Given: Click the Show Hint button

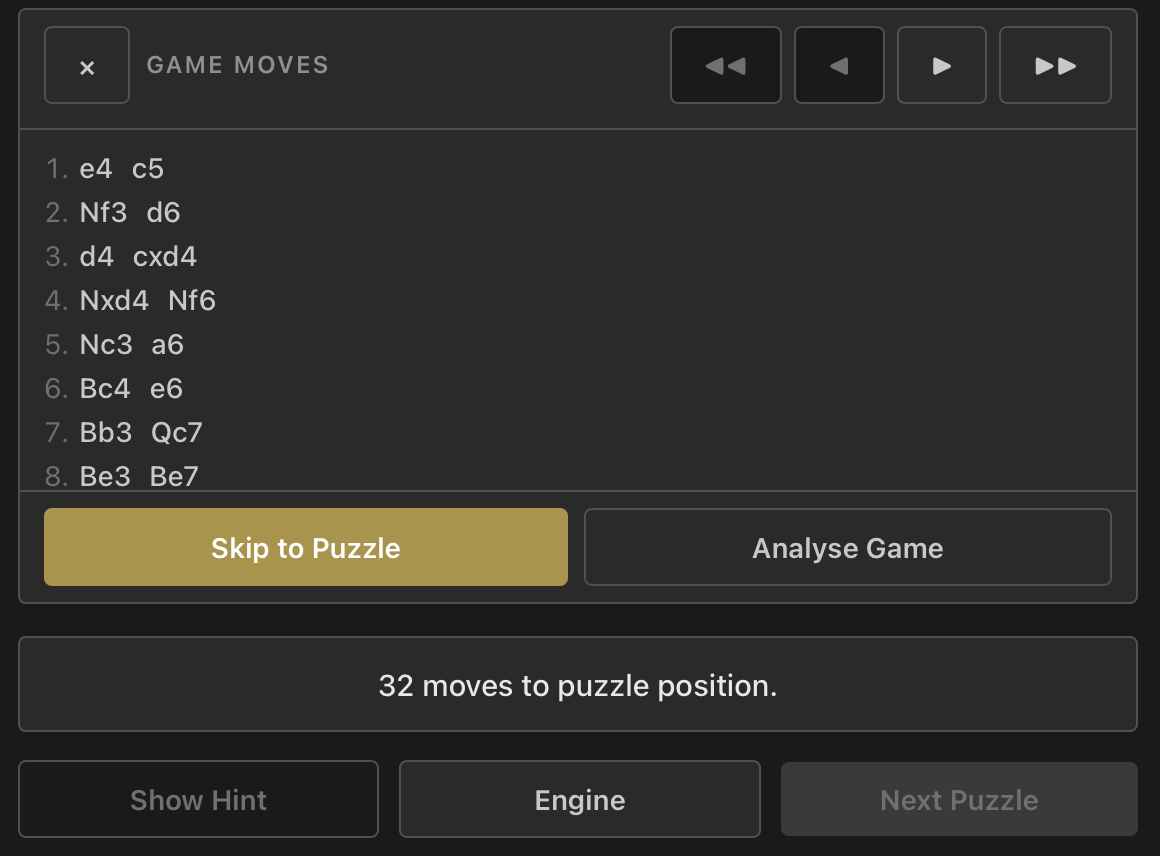Looking at the screenshot, I should tap(198, 800).
